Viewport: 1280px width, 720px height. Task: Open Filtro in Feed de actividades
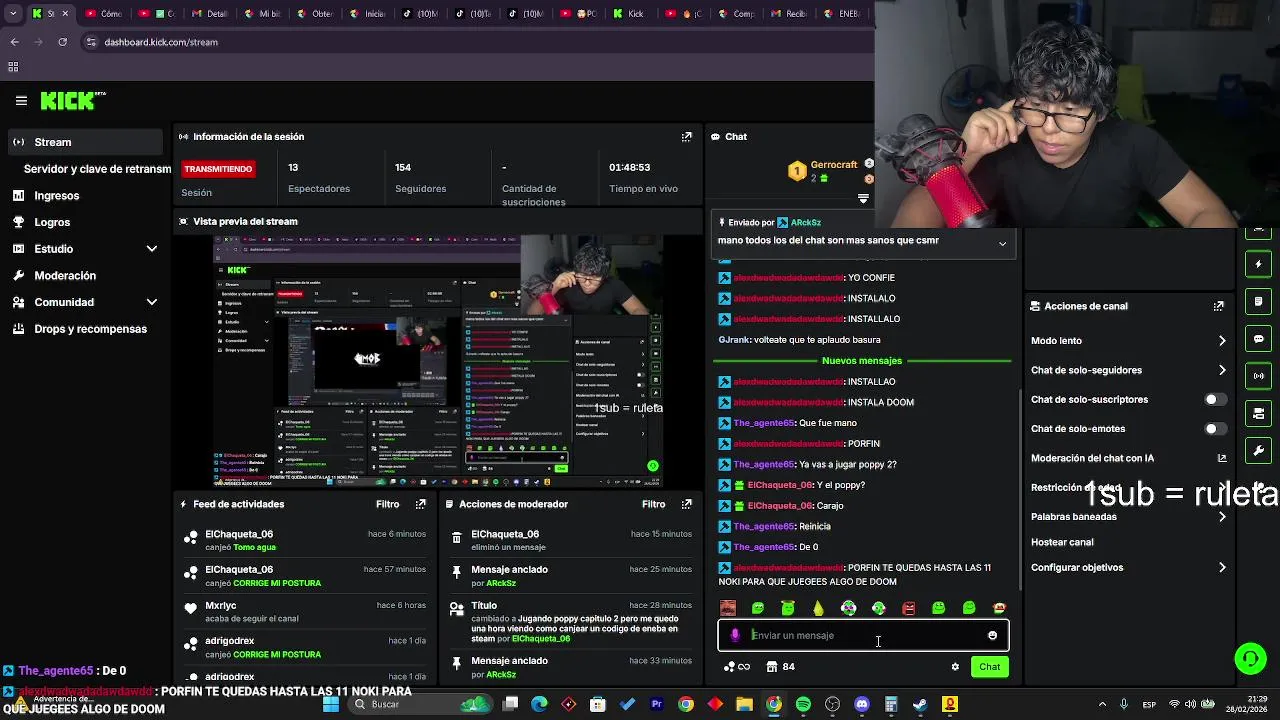(387, 504)
